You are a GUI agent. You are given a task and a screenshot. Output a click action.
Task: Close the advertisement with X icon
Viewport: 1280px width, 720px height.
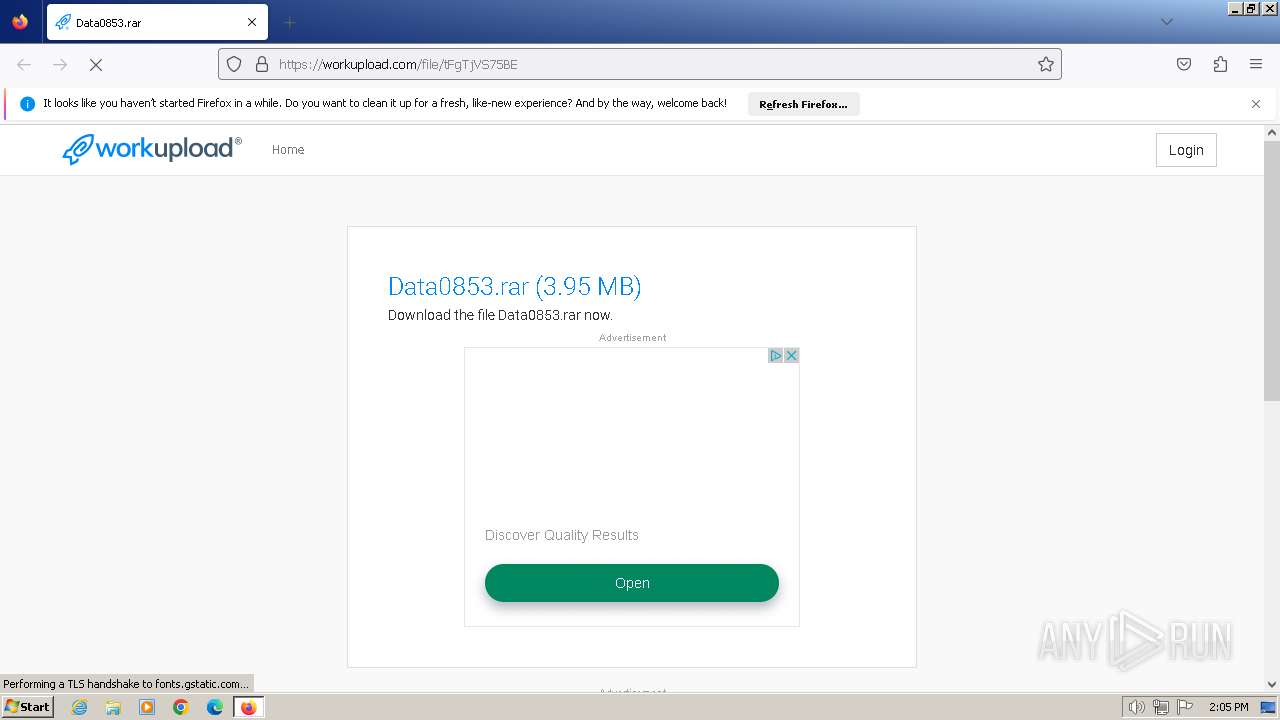[x=791, y=355]
